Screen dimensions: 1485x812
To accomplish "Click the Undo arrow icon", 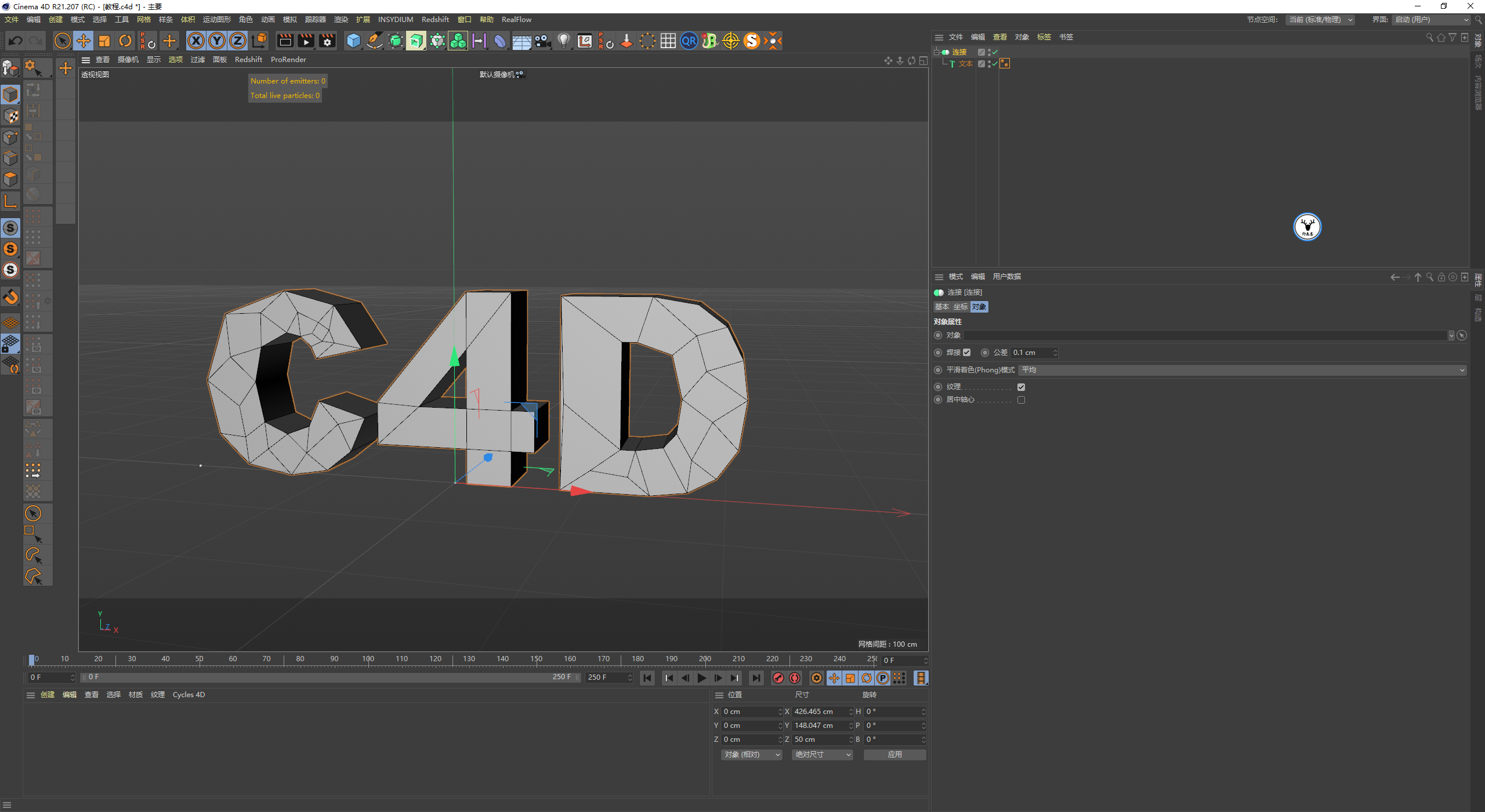I will [x=16, y=41].
